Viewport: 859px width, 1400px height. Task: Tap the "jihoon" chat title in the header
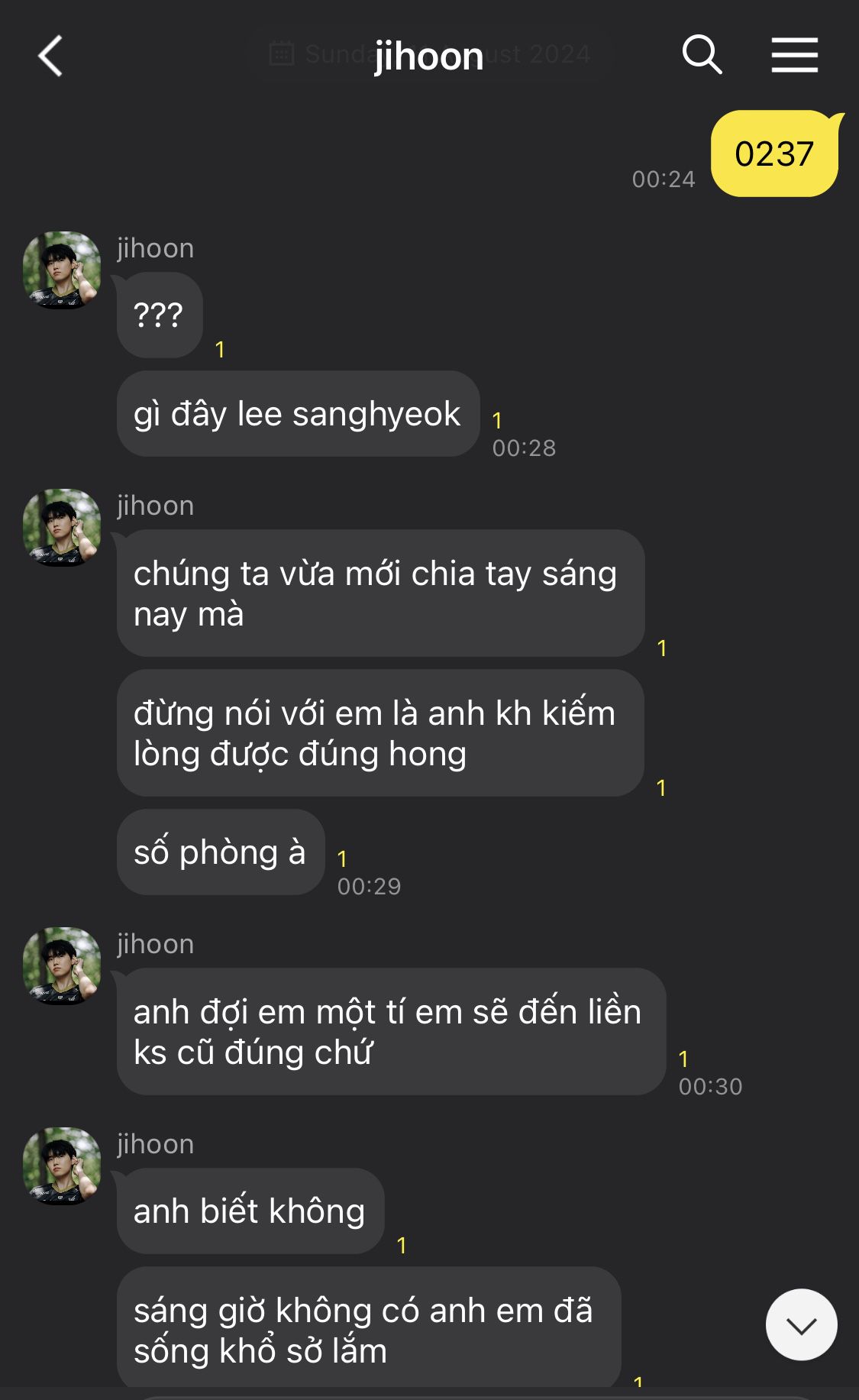click(428, 56)
